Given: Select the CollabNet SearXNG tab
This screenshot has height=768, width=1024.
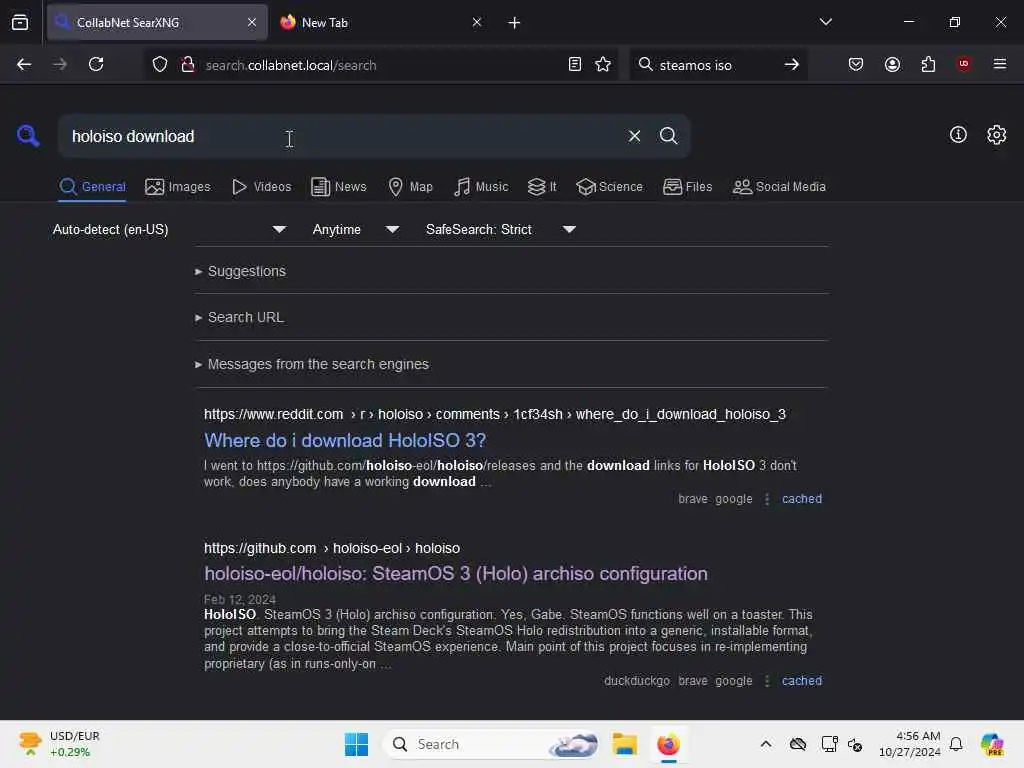Looking at the screenshot, I should coord(157,22).
